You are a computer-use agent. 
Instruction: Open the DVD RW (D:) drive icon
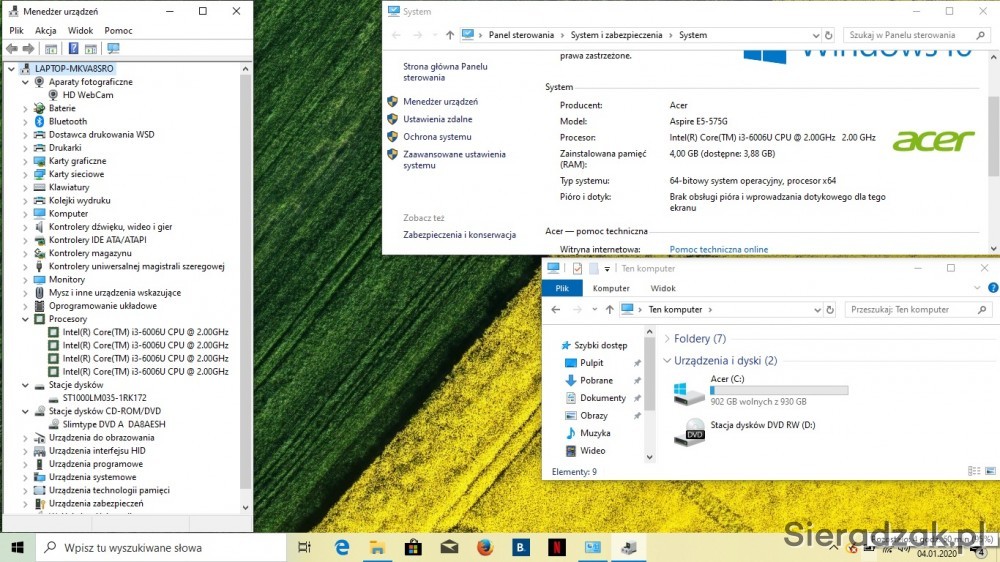click(x=689, y=433)
